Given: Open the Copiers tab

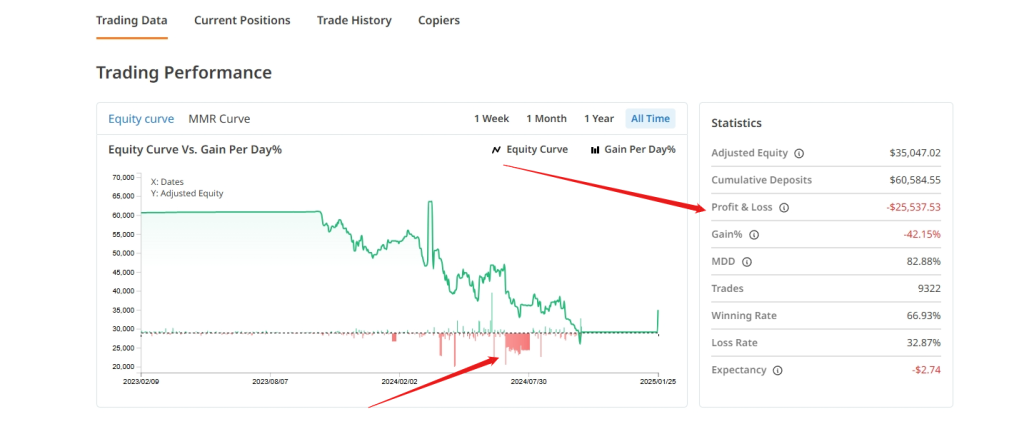Looking at the screenshot, I should [439, 20].
